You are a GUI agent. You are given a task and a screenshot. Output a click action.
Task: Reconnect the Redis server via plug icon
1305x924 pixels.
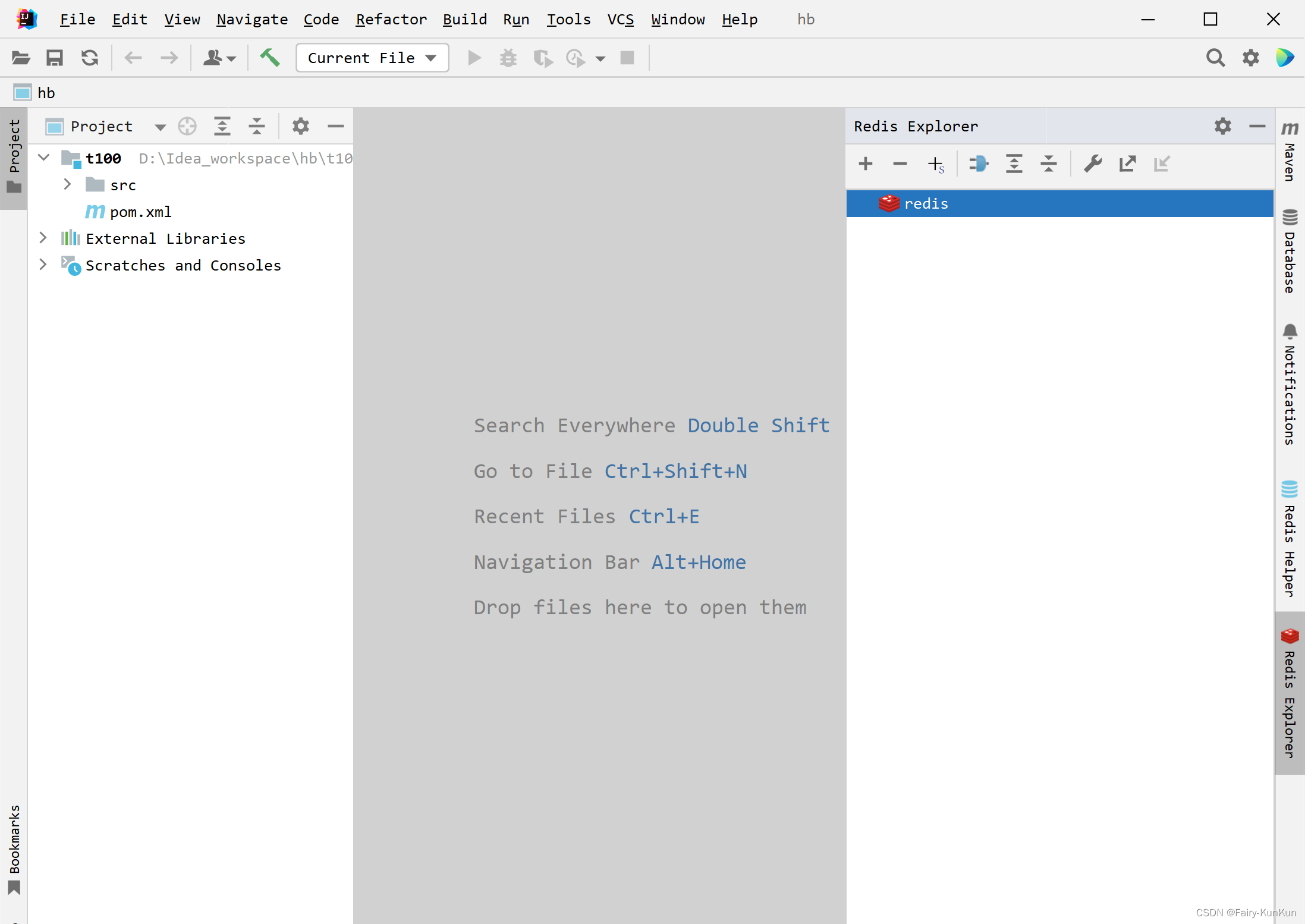click(979, 164)
